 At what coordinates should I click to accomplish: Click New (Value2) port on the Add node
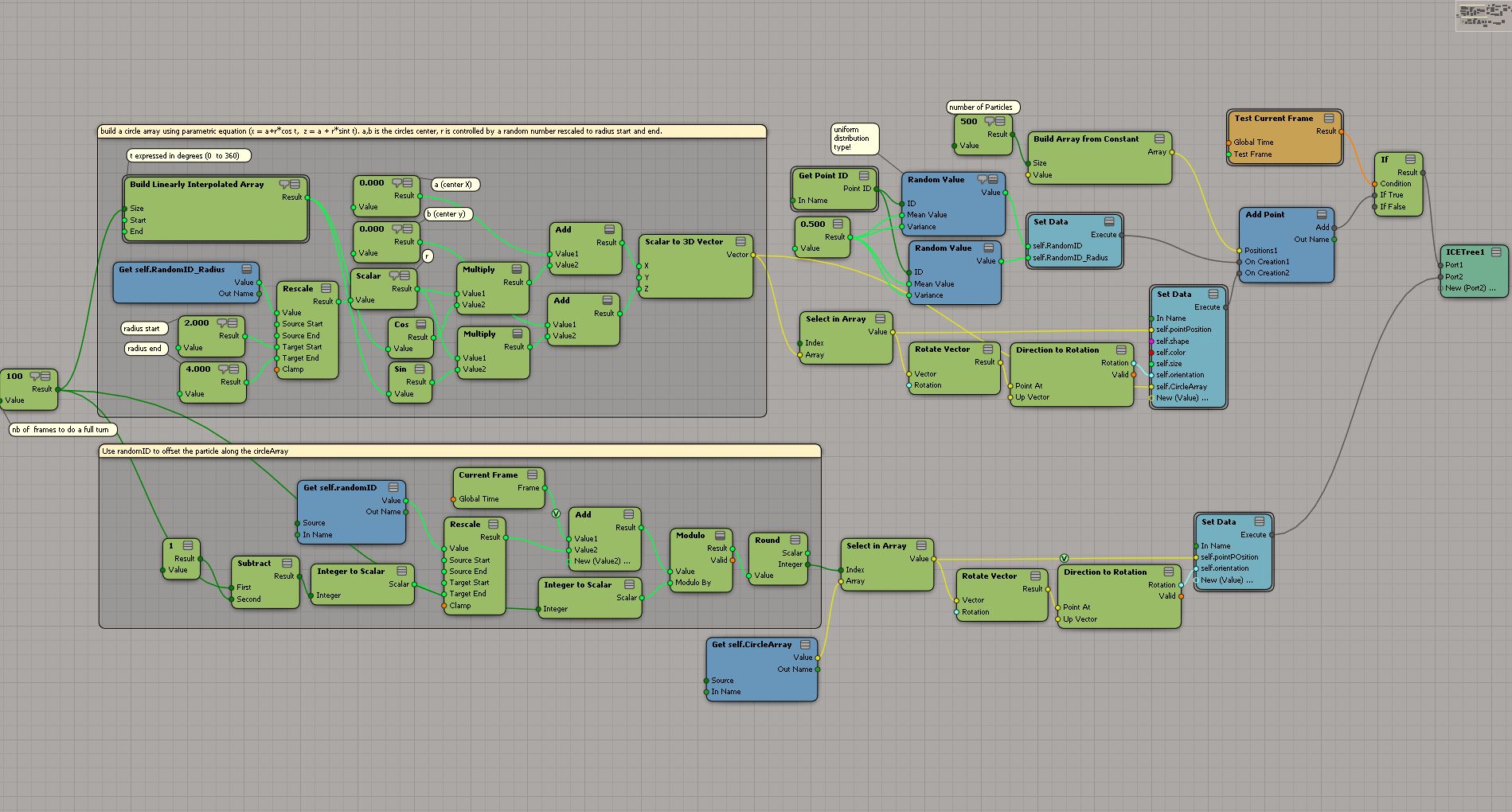601,561
